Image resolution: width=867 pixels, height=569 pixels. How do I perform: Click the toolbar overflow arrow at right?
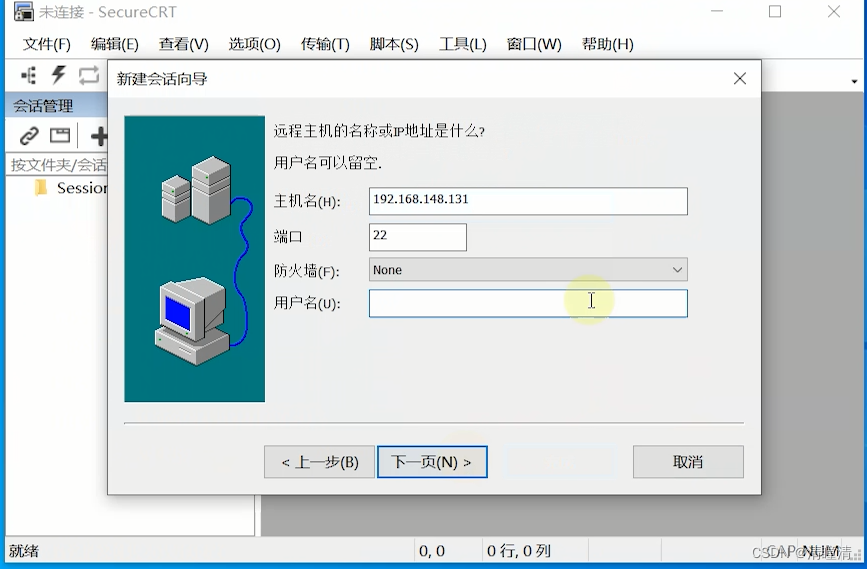[854, 81]
